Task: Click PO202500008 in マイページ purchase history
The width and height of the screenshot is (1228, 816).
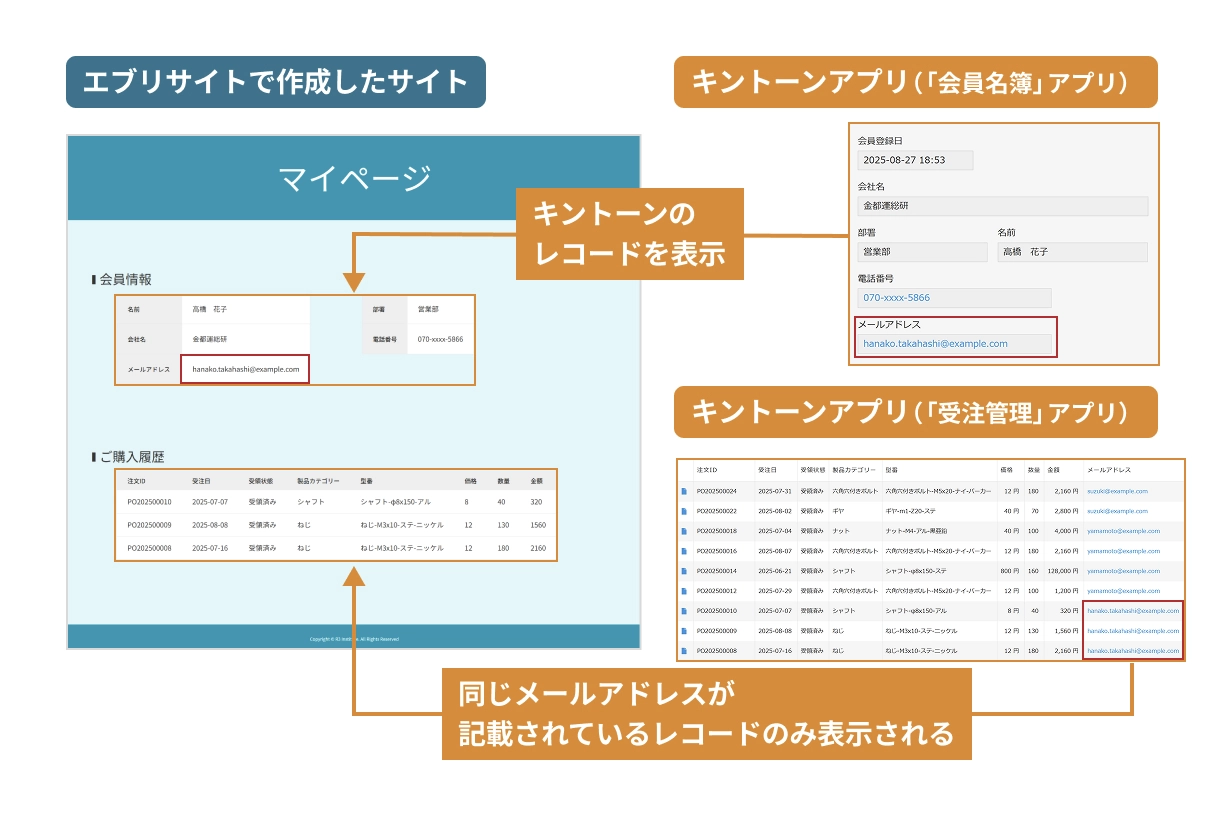Action: pos(150,548)
